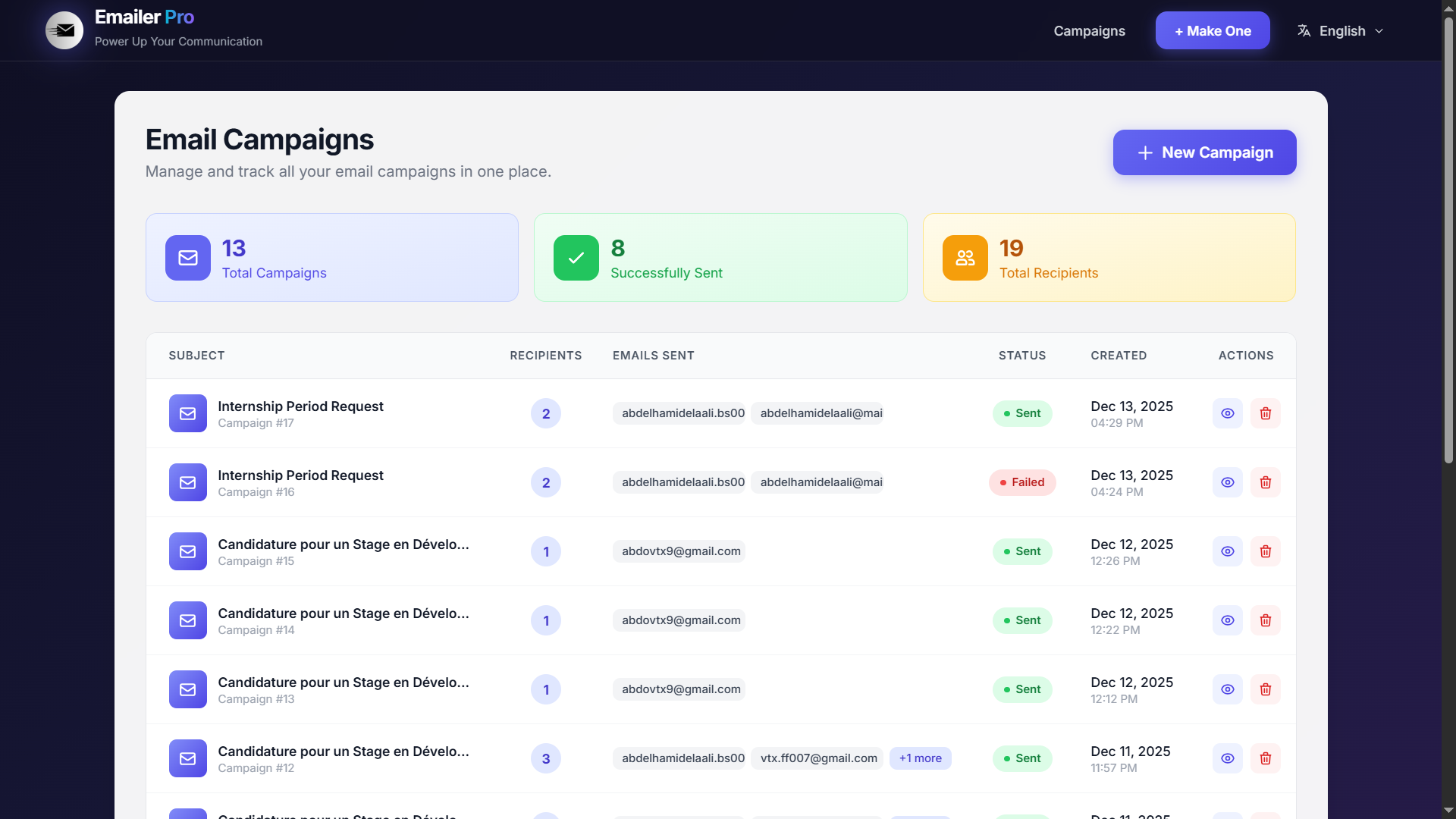Select abdelhamidelaali.bs00 chip in Campaign #16
Image resolution: width=1456 pixels, height=819 pixels.
pyautogui.click(x=679, y=482)
